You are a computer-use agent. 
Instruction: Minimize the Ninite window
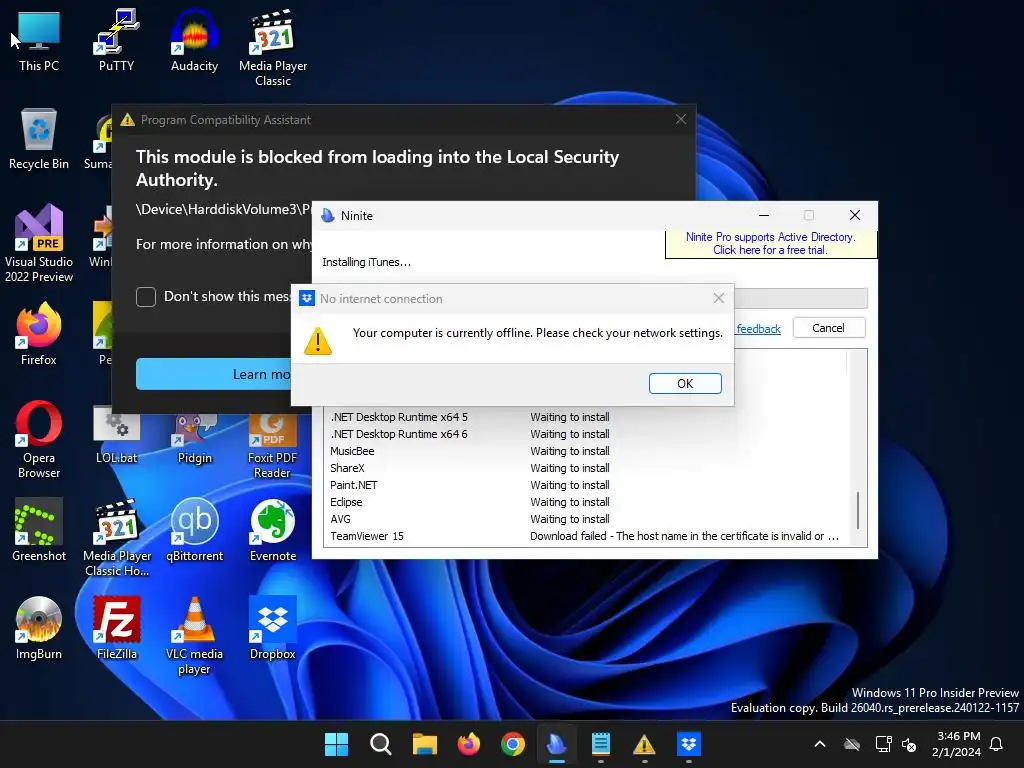763,216
